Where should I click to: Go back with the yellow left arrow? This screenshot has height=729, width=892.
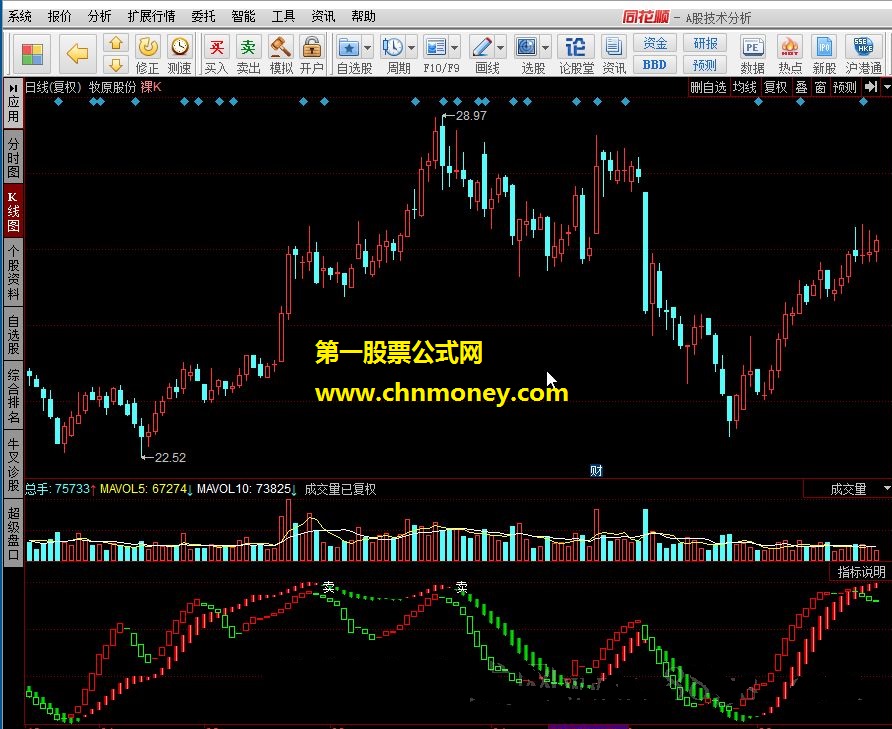click(x=77, y=54)
